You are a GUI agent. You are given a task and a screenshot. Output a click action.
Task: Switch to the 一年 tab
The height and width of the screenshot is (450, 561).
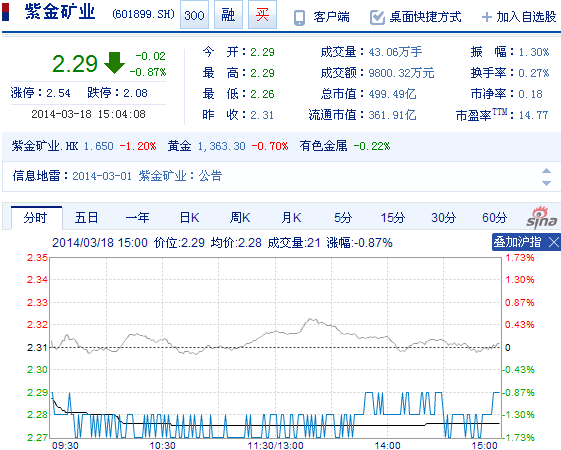(x=138, y=217)
